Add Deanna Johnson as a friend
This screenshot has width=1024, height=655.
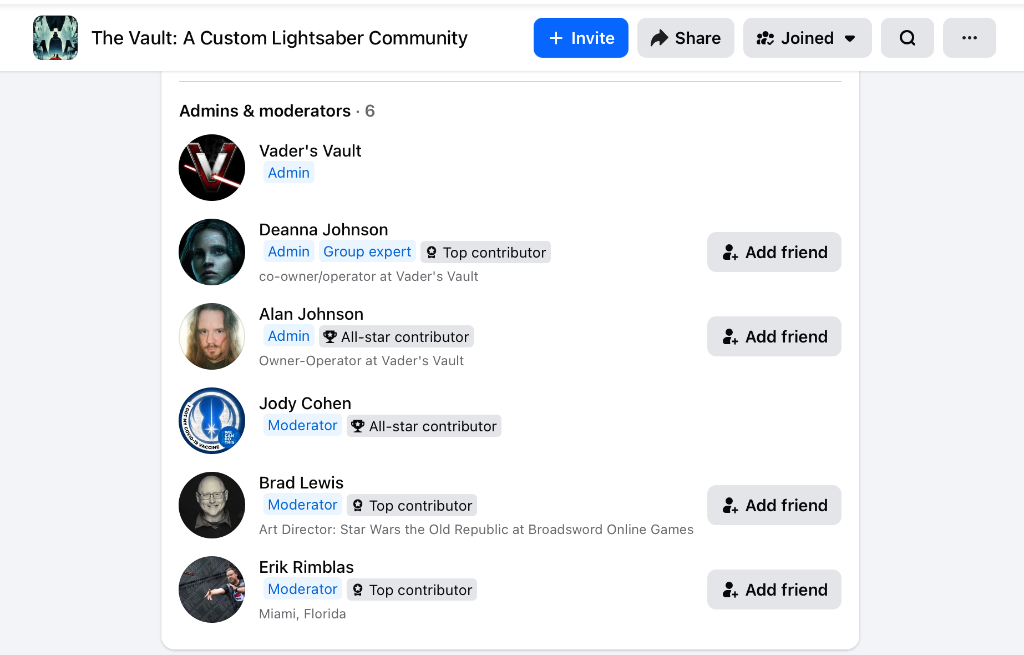pos(774,252)
